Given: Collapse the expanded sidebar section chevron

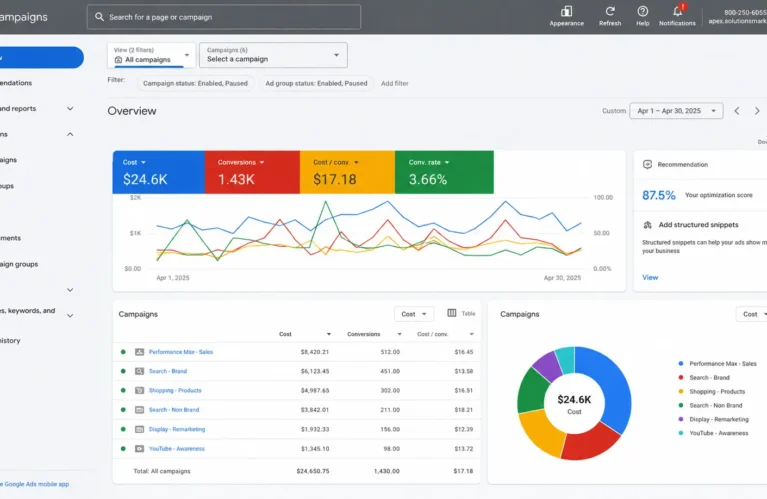Looking at the screenshot, I should point(70,134).
